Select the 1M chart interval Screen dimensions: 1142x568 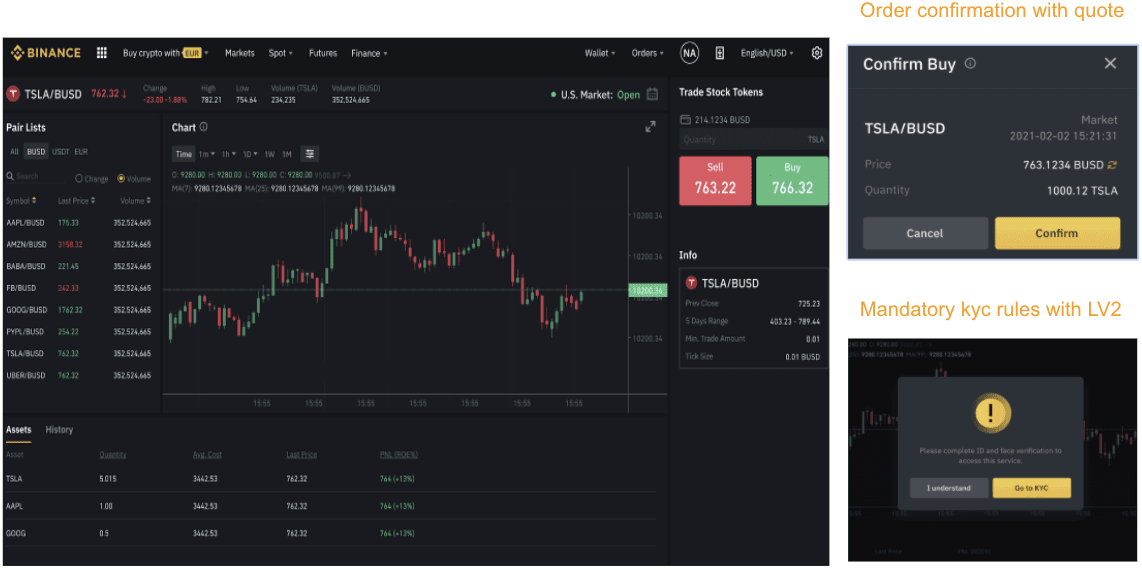[287, 154]
